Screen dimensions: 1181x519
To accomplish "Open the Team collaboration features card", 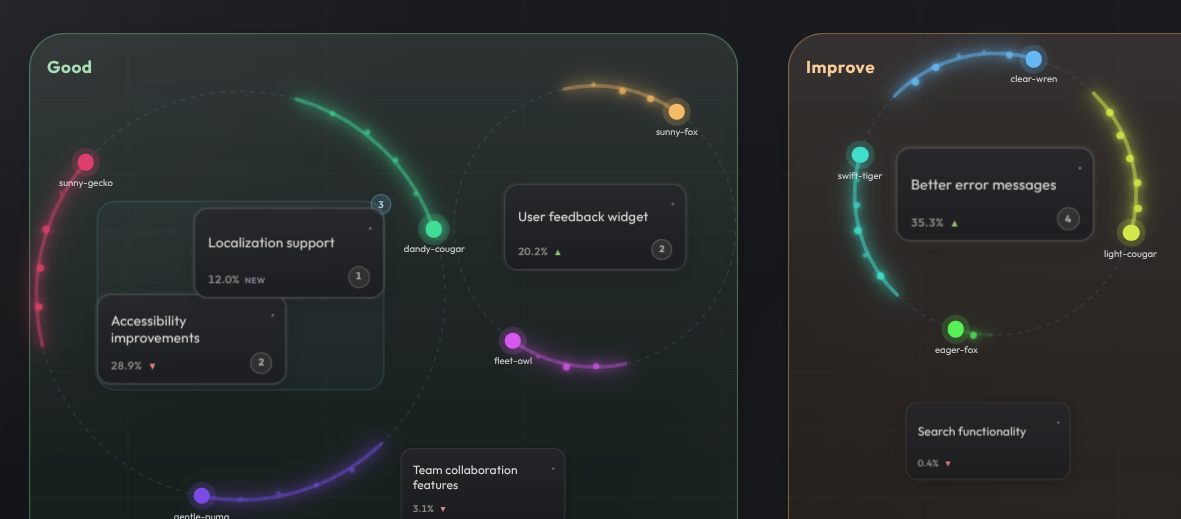I will [483, 484].
